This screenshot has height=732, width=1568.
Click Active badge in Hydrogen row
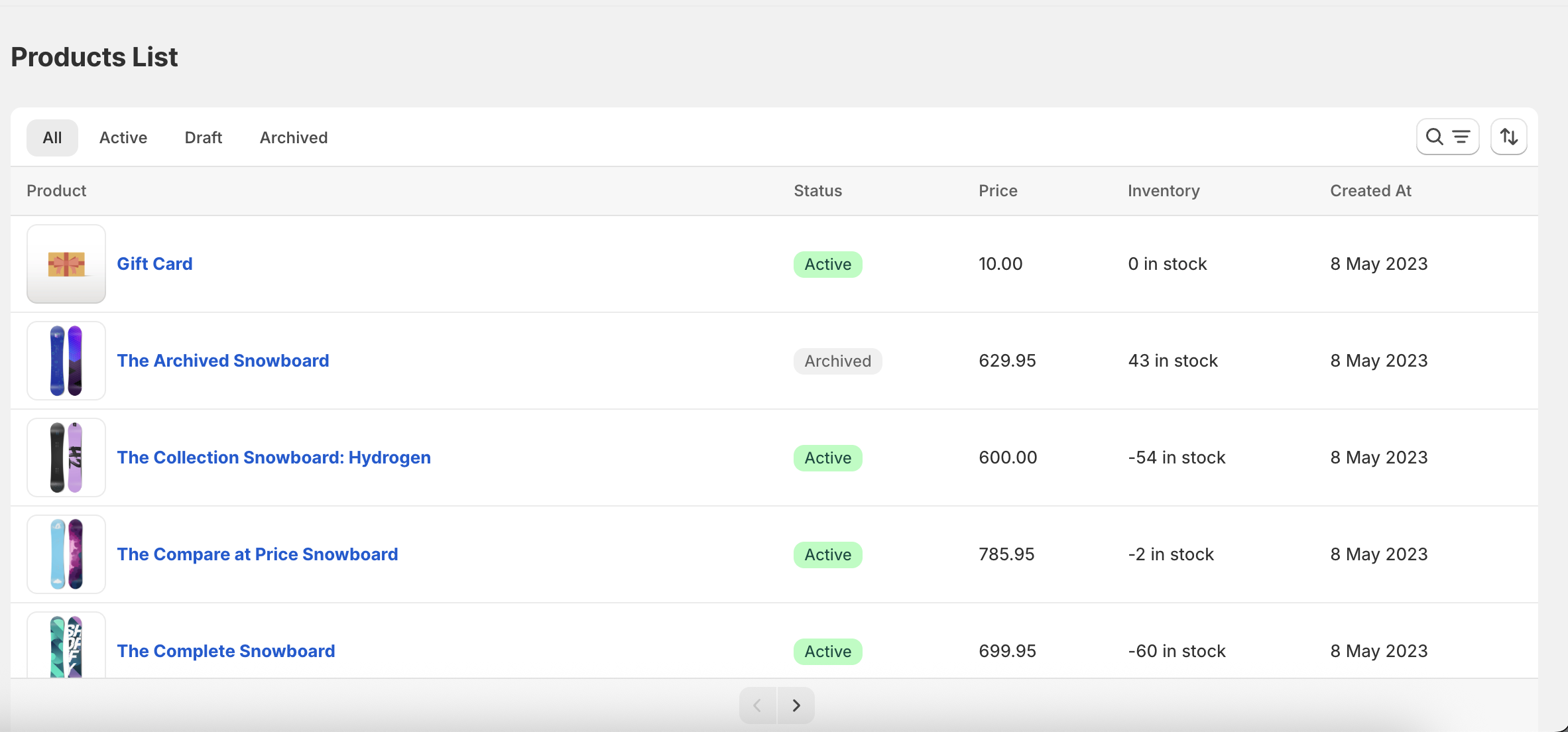(x=828, y=458)
